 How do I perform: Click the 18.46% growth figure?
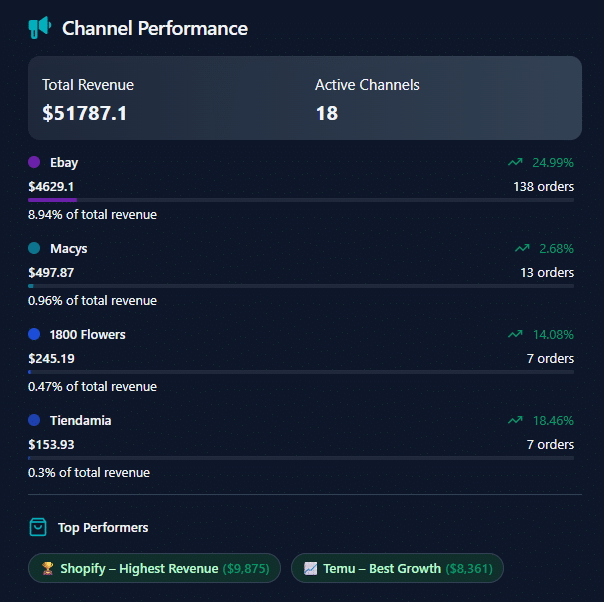[x=553, y=420]
